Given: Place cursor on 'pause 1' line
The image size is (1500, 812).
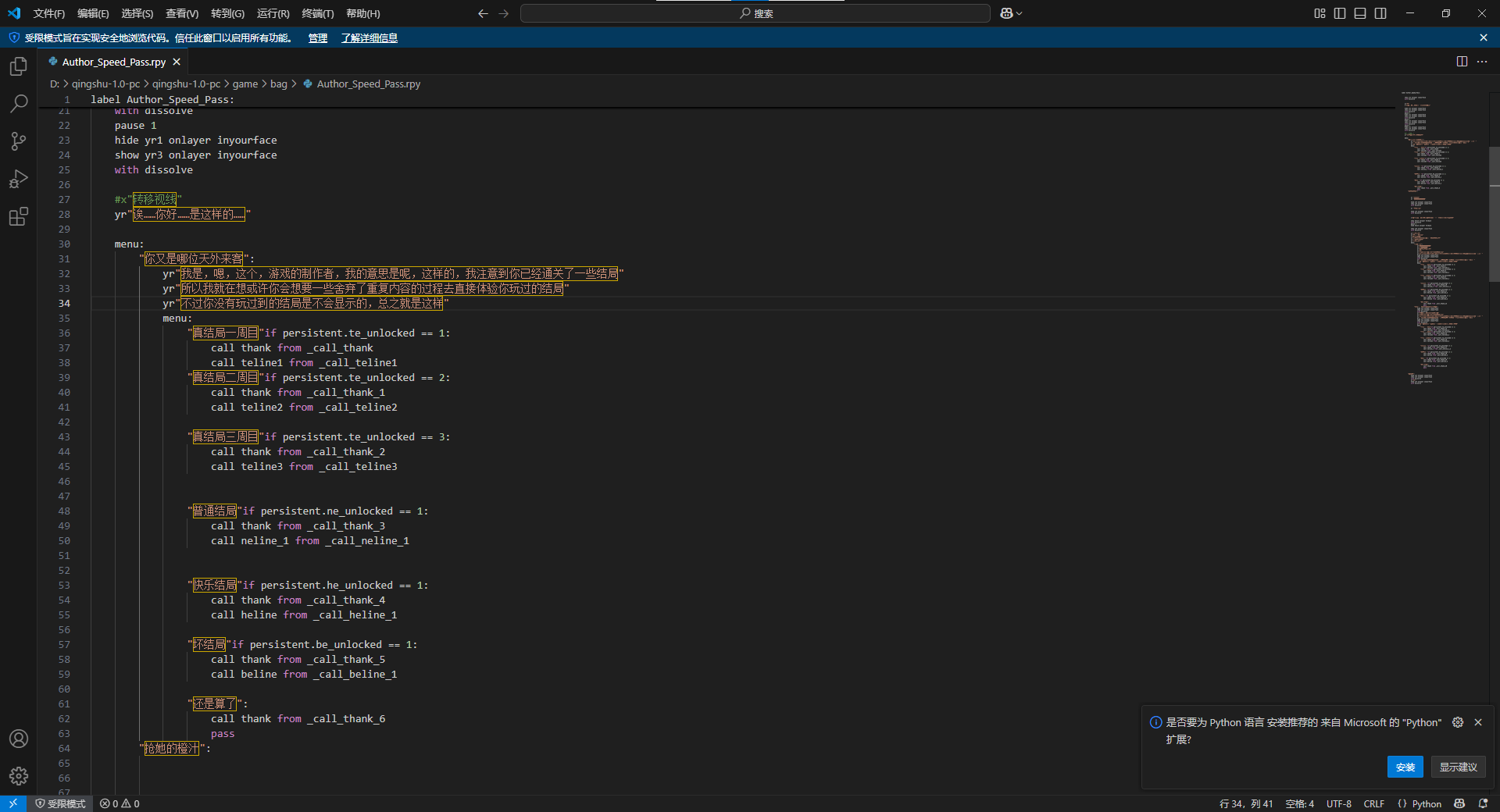Looking at the screenshot, I should coord(135,125).
